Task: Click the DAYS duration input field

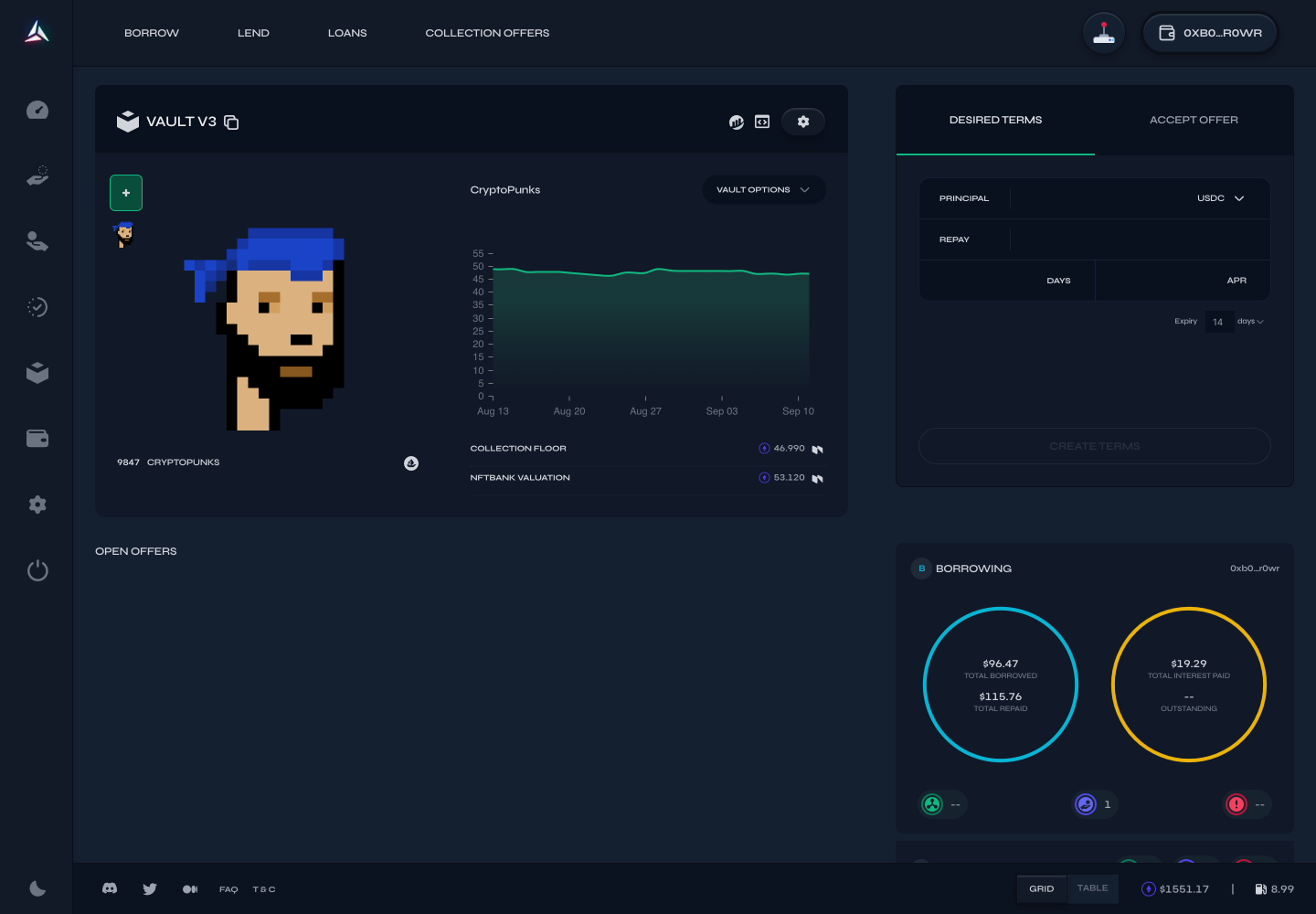Action: tap(1007, 281)
